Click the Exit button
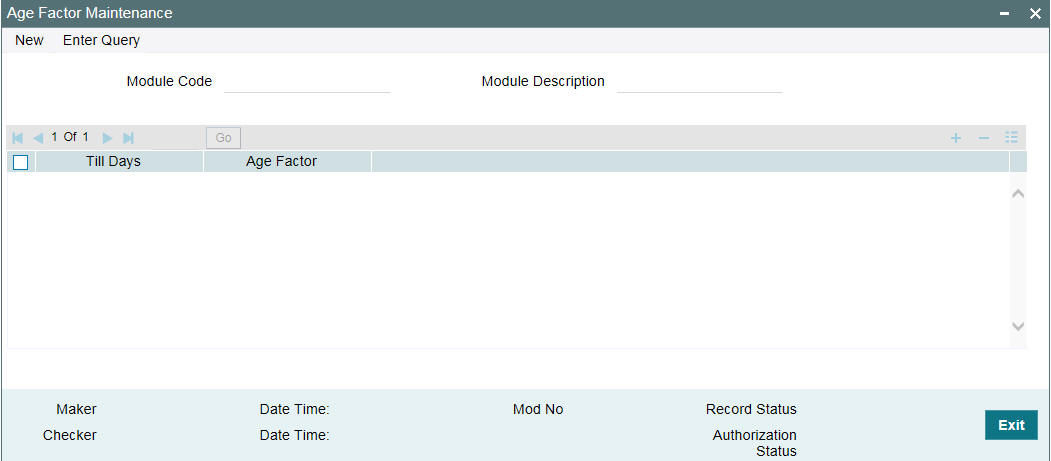 (x=1011, y=425)
